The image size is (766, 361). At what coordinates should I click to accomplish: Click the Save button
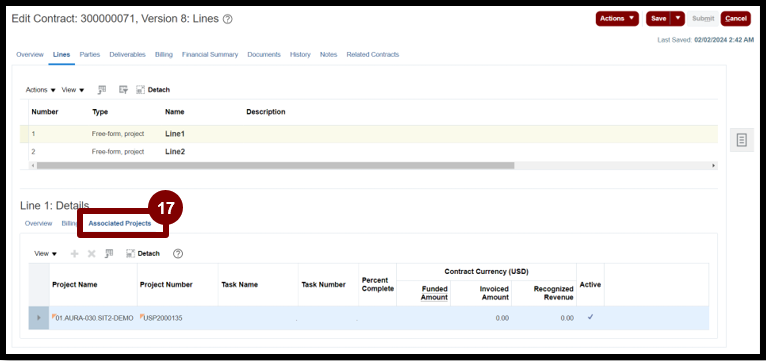coord(659,19)
